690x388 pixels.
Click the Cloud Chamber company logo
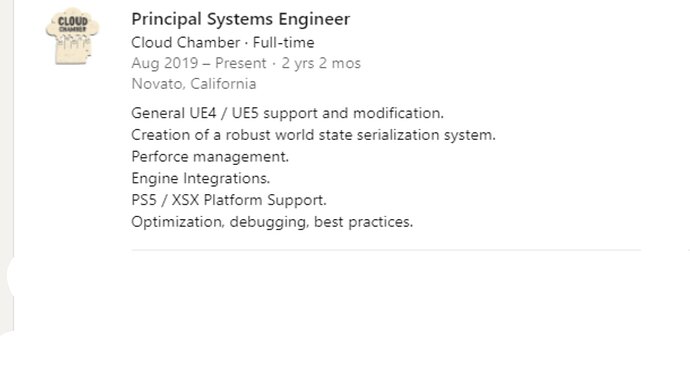(x=73, y=36)
